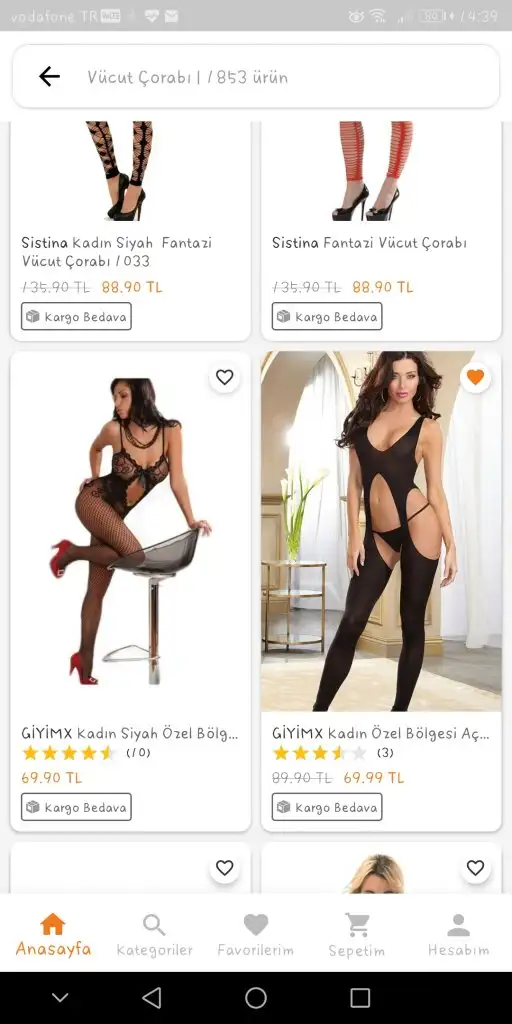Screen dimensions: 512x1024
Task: Tap Kargo Bedava badge under 69.90 TL
Action: 76,807
